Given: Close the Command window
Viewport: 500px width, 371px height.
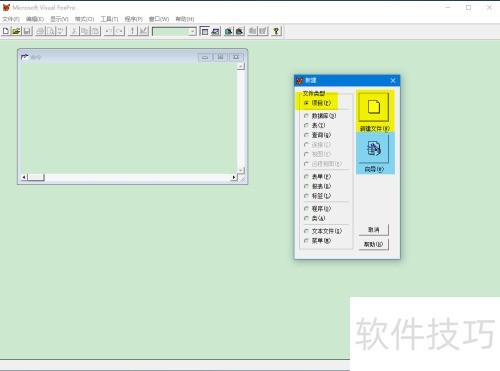Looking at the screenshot, I should coord(236,57).
